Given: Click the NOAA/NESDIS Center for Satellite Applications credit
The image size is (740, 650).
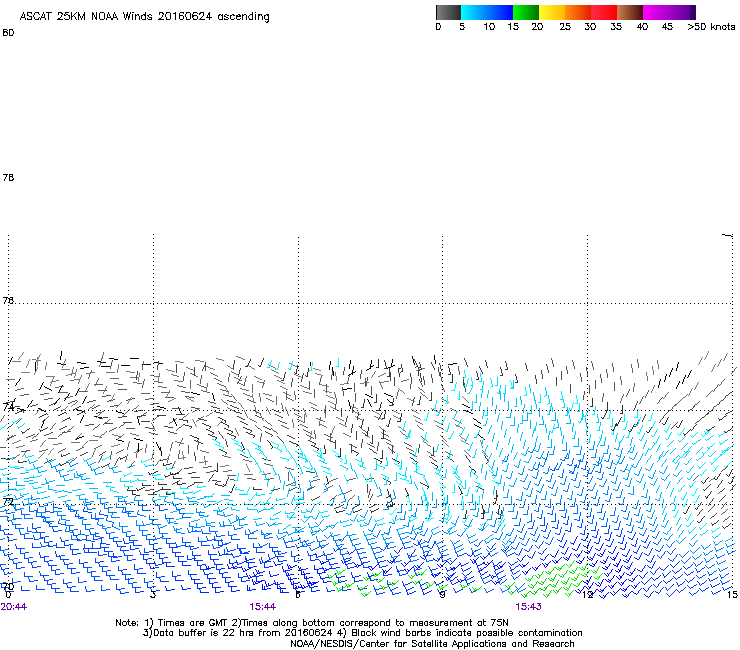Looking at the screenshot, I should point(432,644).
